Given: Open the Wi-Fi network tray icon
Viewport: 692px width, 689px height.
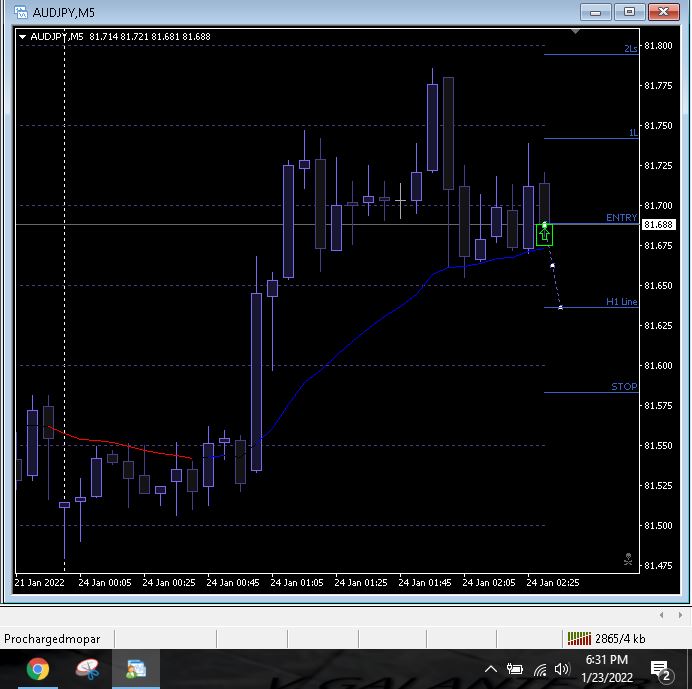Looking at the screenshot, I should pos(539,670).
